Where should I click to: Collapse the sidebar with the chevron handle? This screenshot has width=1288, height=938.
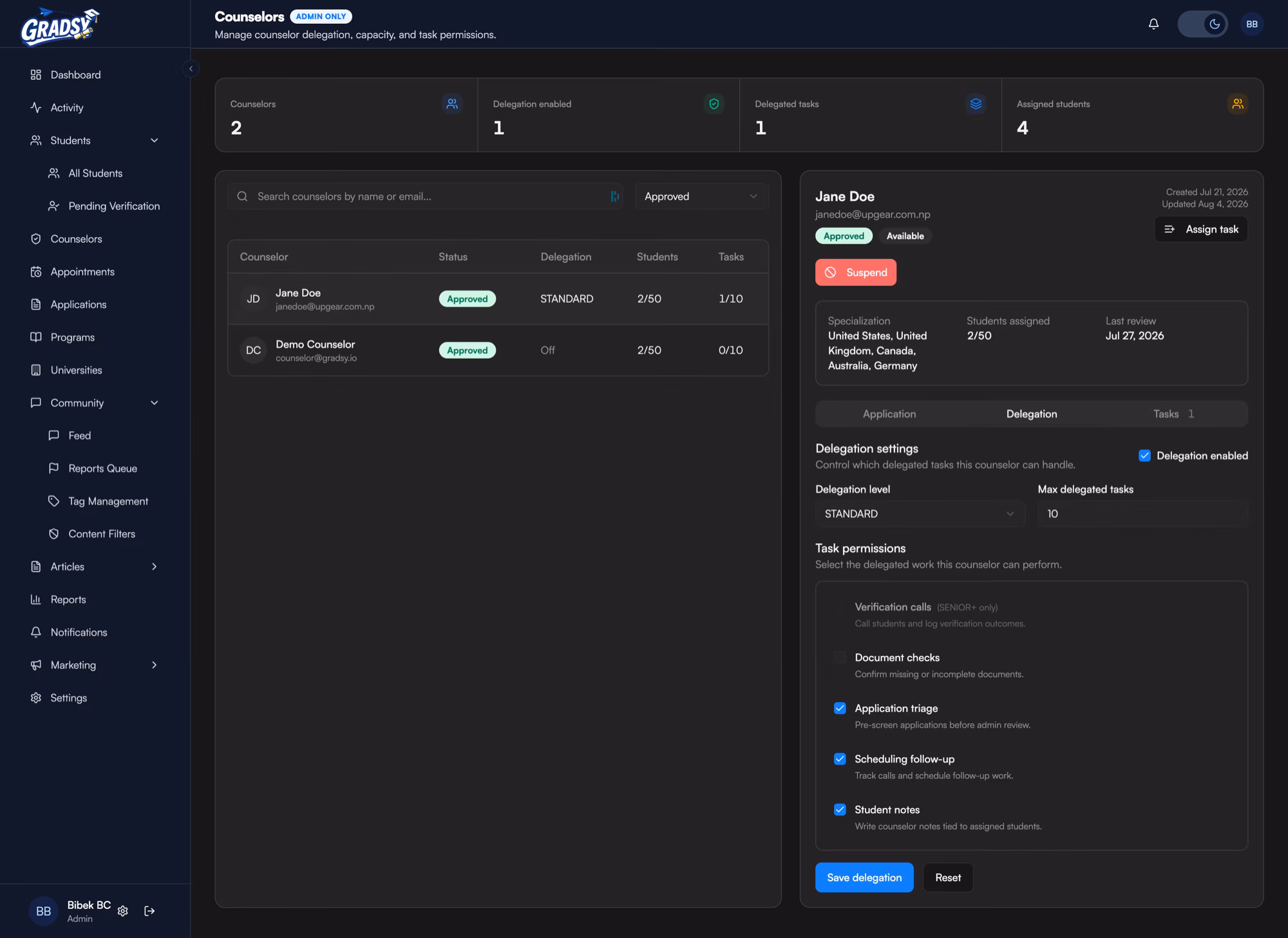[191, 69]
